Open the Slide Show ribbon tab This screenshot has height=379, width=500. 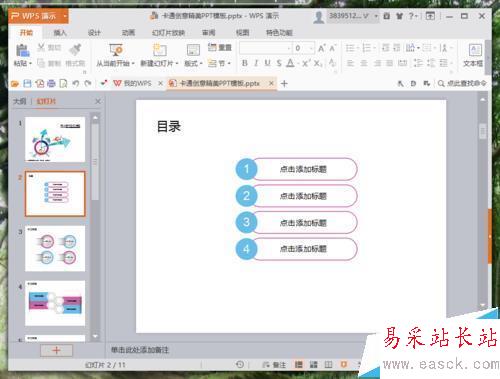tap(168, 33)
